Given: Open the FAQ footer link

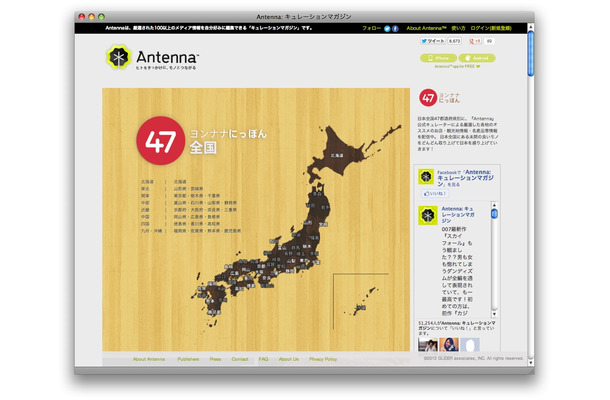Looking at the screenshot, I should [x=263, y=359].
